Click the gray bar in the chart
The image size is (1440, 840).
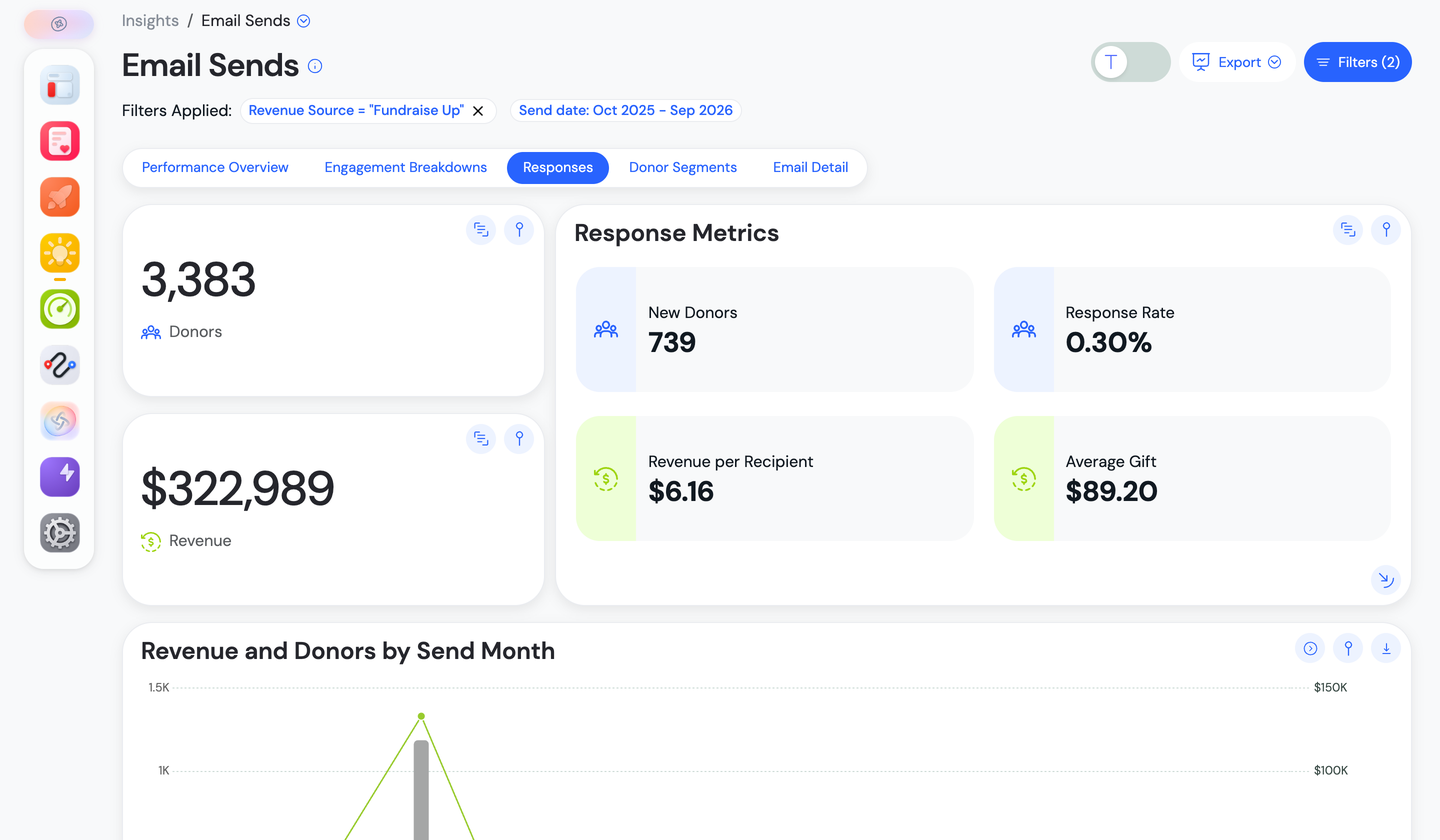421,790
